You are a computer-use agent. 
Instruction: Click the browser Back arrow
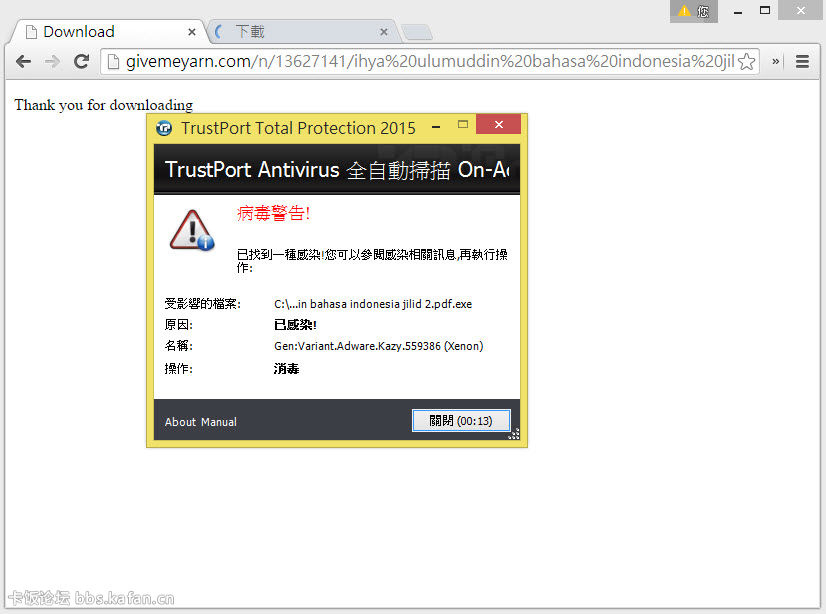coord(24,62)
